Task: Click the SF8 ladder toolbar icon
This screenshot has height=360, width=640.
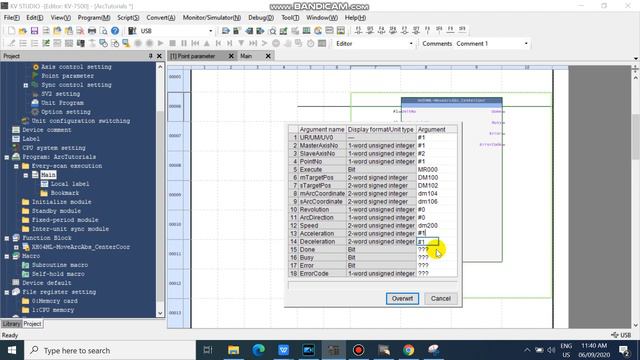Action: coord(439,30)
